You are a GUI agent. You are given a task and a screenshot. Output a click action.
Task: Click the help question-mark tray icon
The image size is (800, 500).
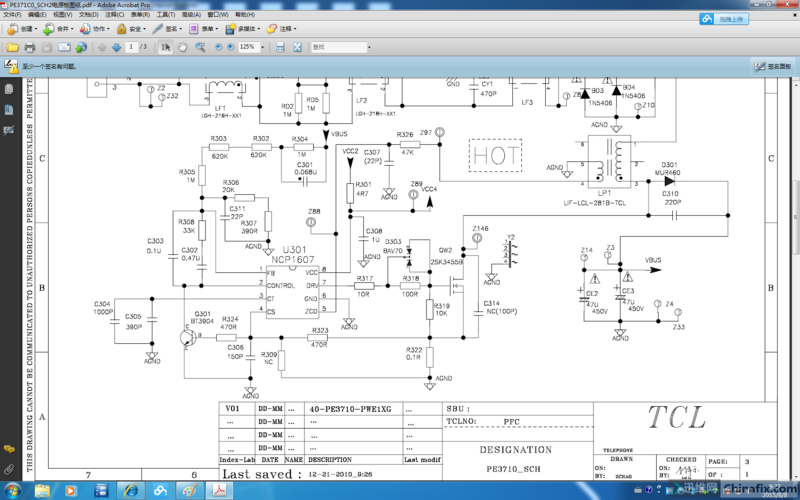click(x=649, y=490)
